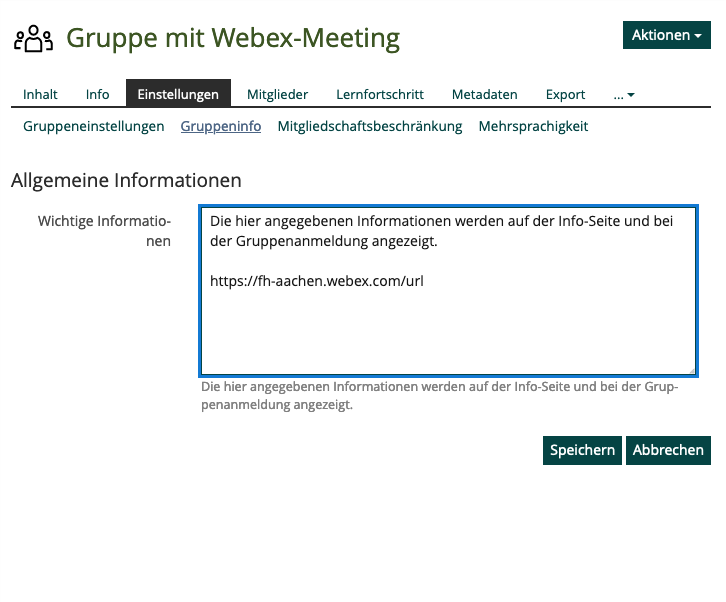Click the group icon beside the title

[x=33, y=38]
